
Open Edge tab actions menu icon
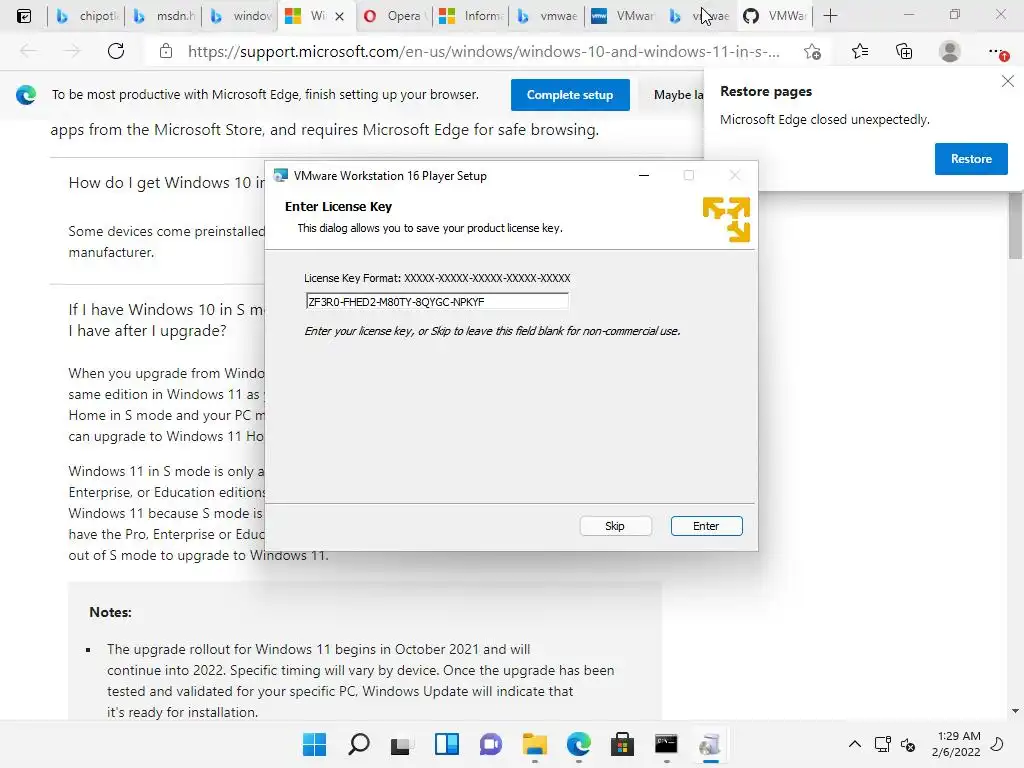coord(24,16)
